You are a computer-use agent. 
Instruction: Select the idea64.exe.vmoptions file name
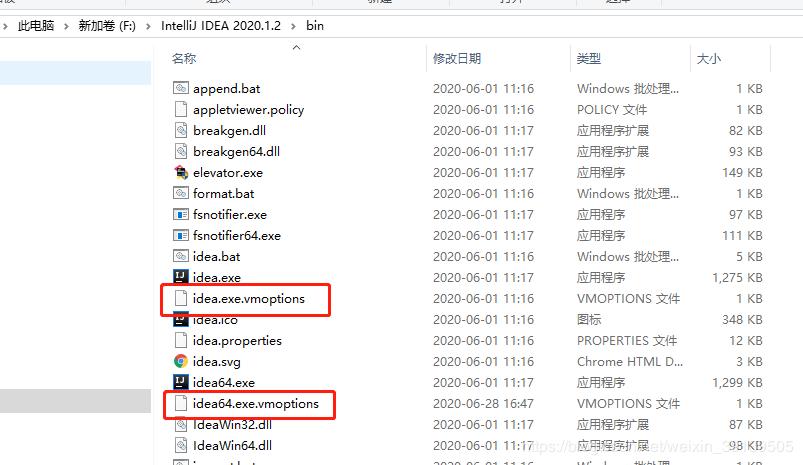pyautogui.click(x=256, y=404)
